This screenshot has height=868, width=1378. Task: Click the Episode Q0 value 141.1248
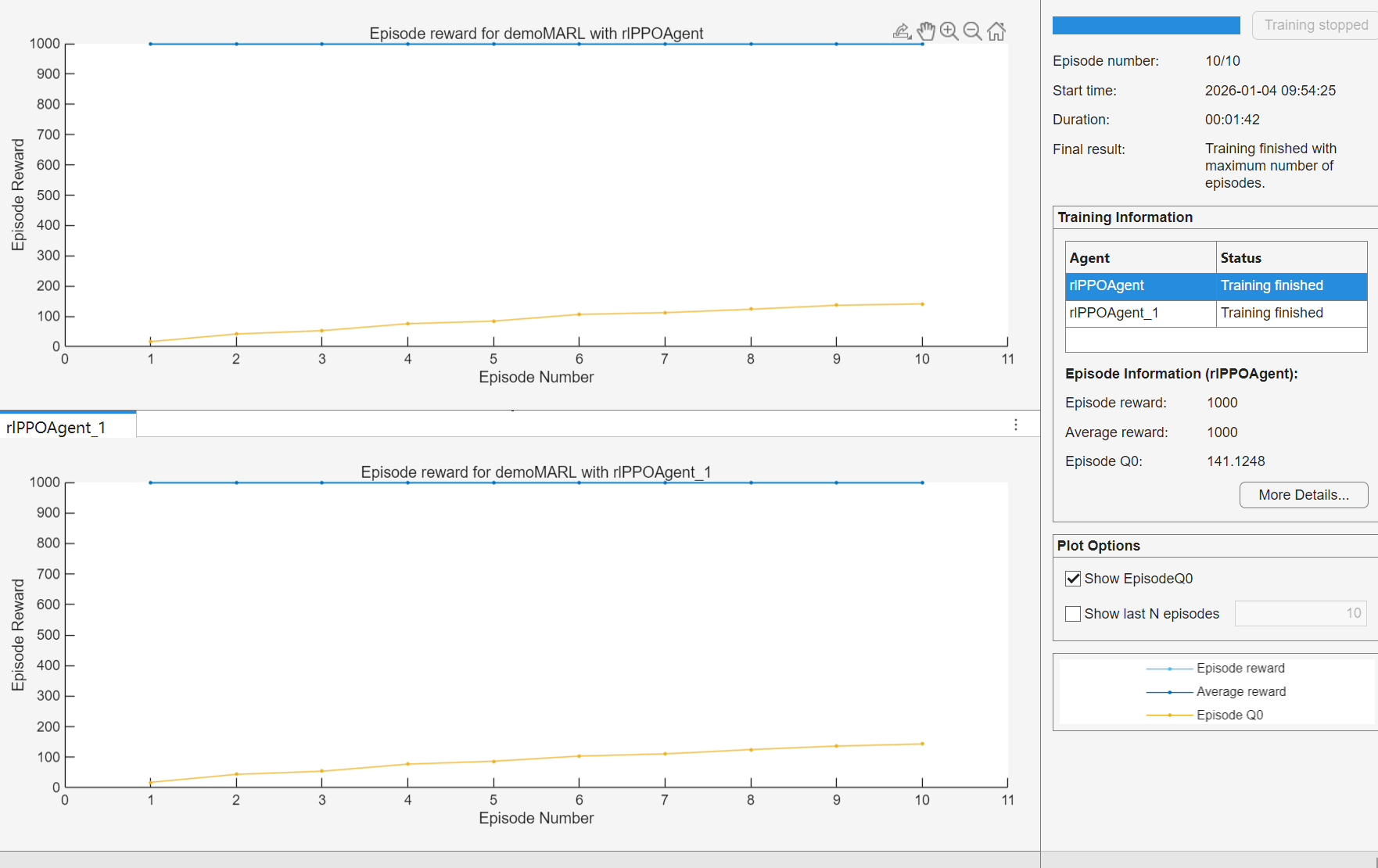(1236, 461)
